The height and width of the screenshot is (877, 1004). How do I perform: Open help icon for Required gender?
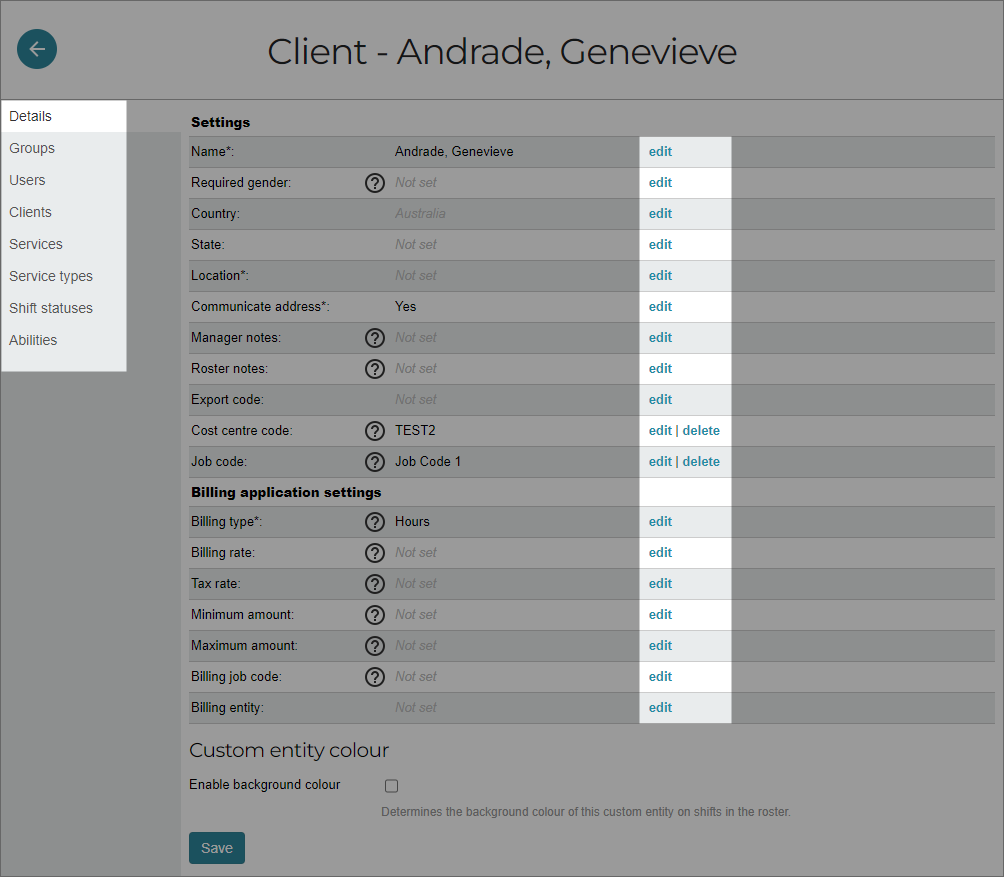coord(375,183)
